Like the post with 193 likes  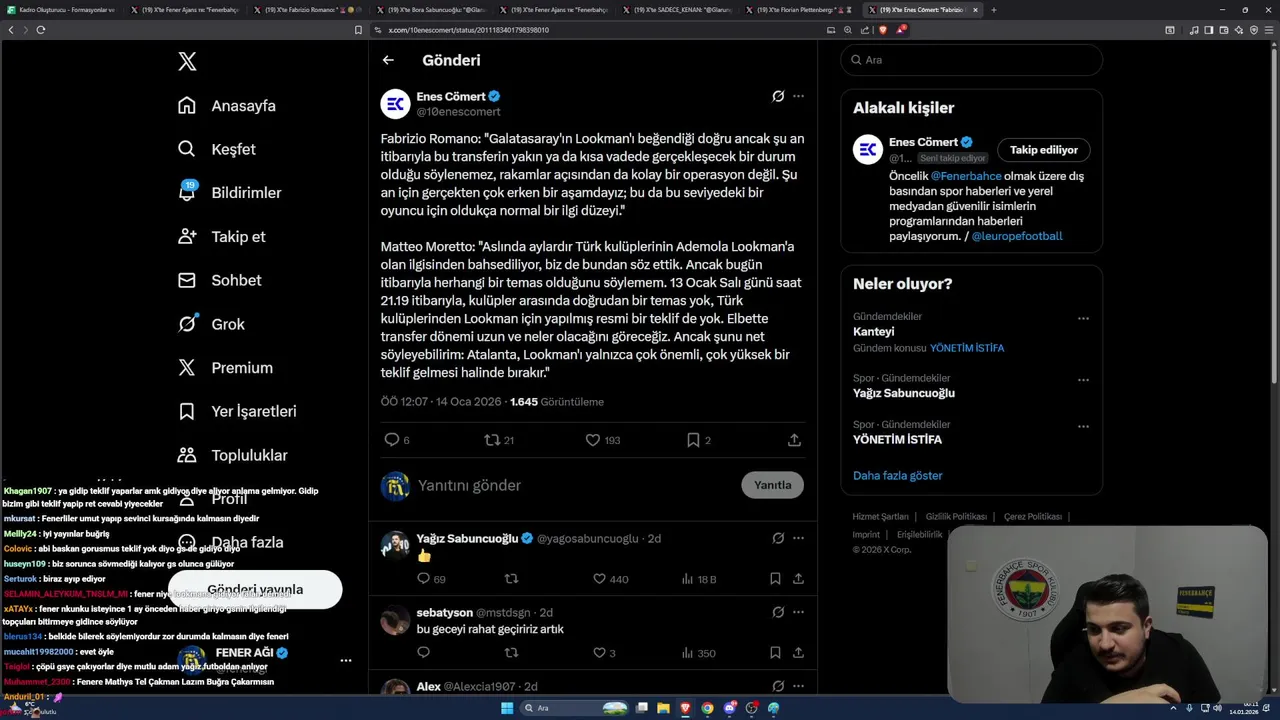pos(592,440)
